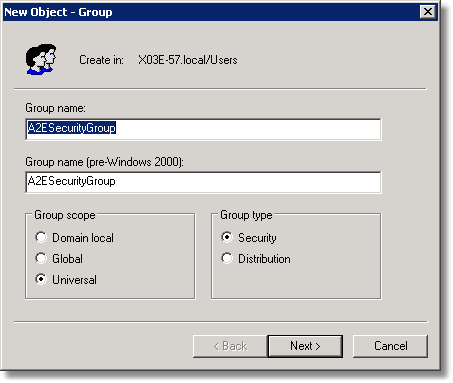The image size is (453, 383).
Task: Close the New Object - Group window
Action: pyautogui.click(x=428, y=12)
